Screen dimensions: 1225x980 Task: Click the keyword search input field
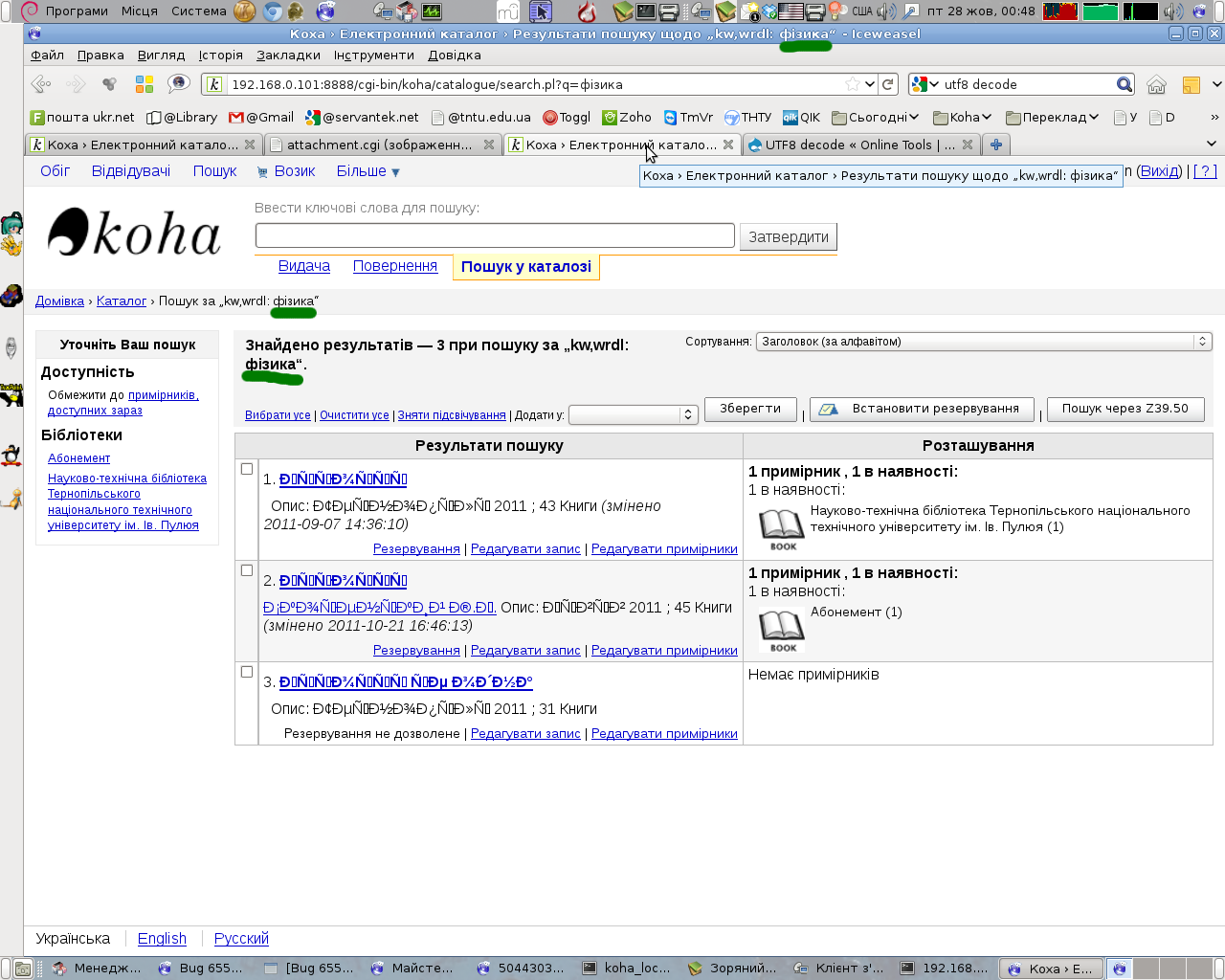495,235
